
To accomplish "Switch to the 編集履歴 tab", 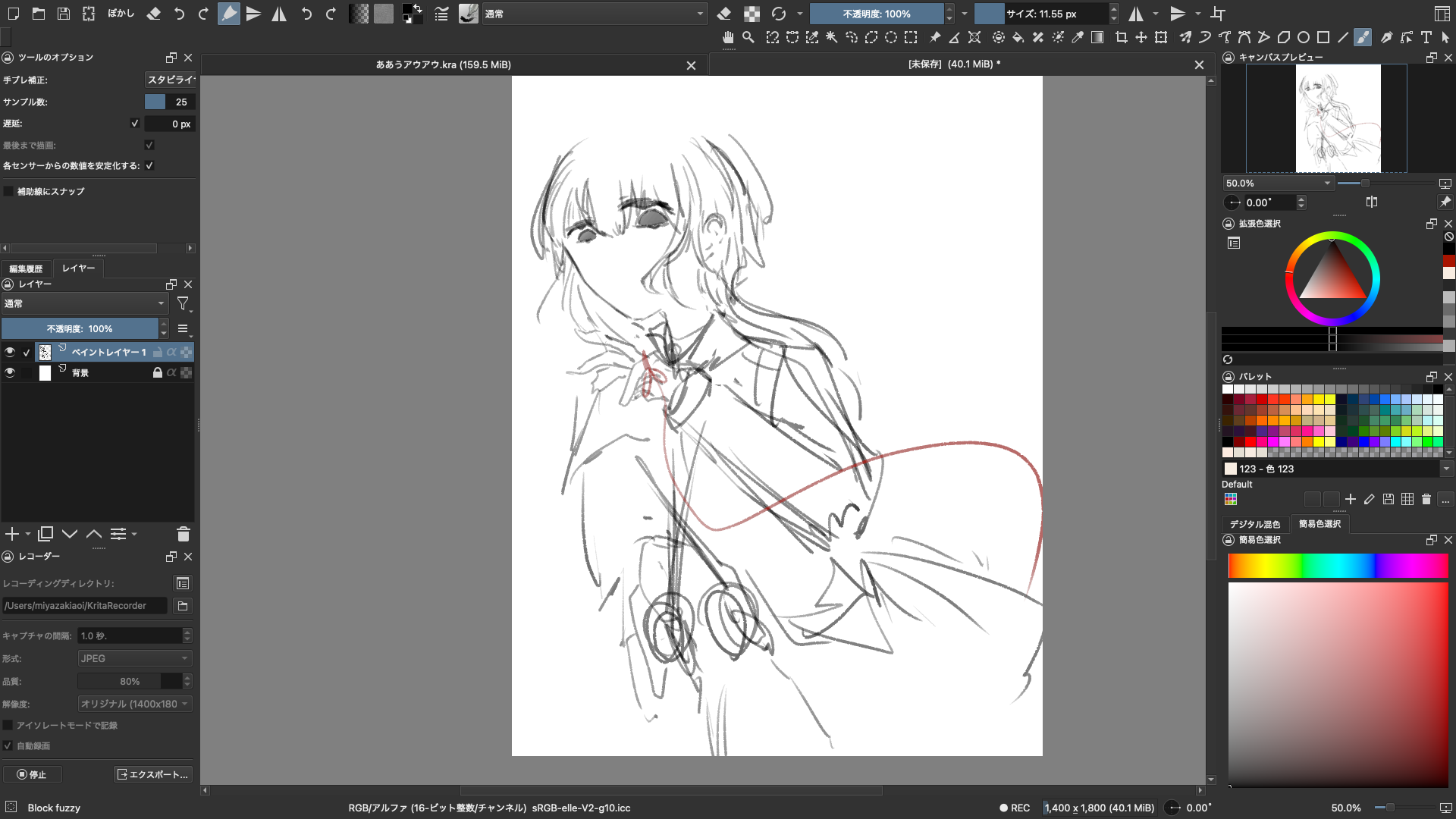I will pos(26,268).
